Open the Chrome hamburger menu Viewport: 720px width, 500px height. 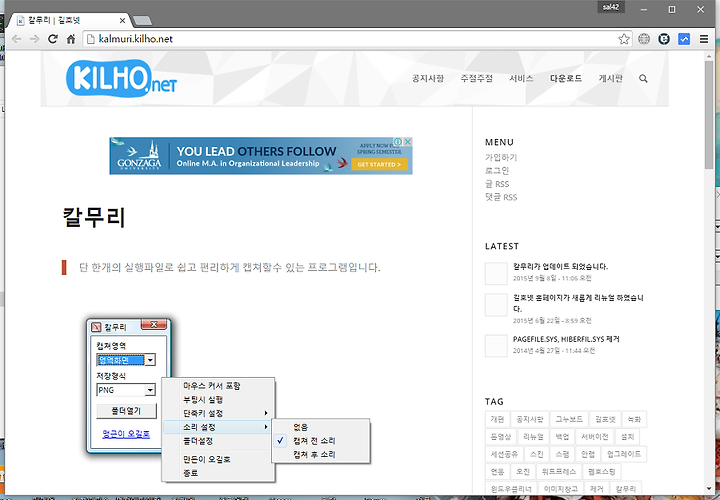coord(704,39)
